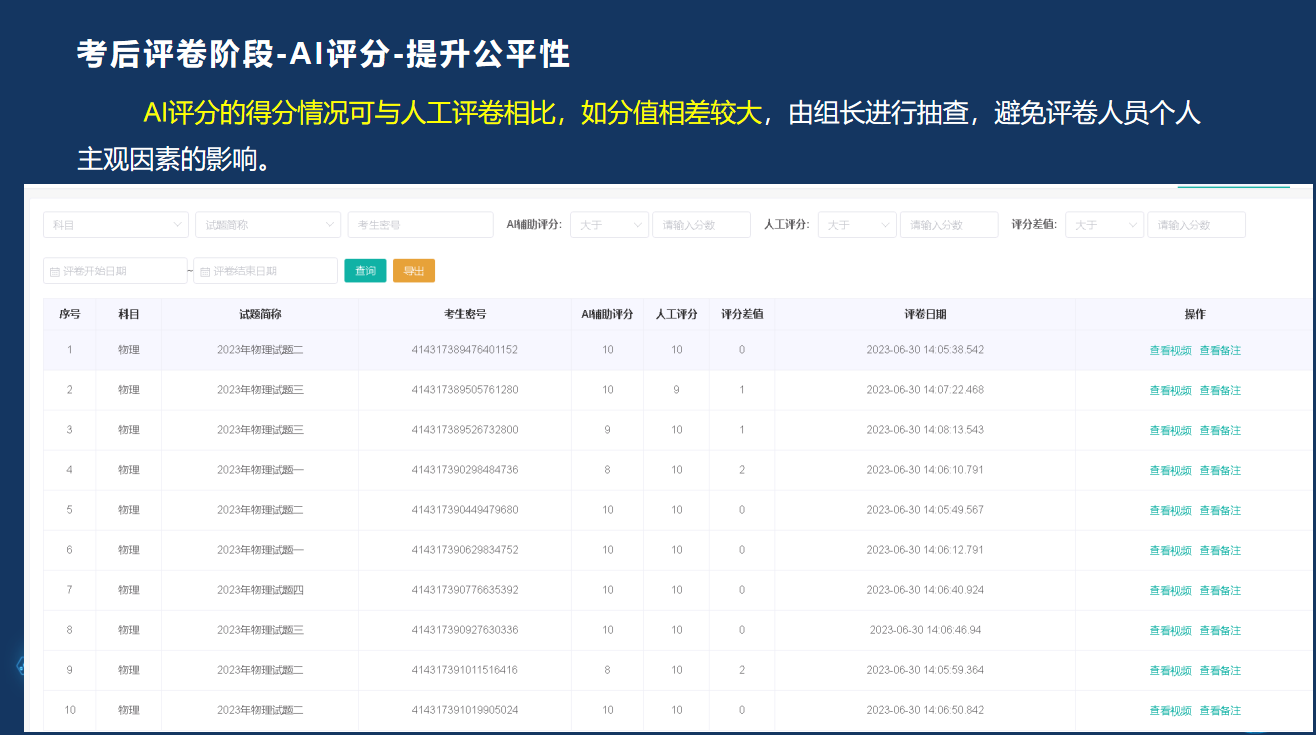Viewport: 1316px width, 735px height.
Task: Click the 人工评分 score input box
Action: click(x=948, y=225)
